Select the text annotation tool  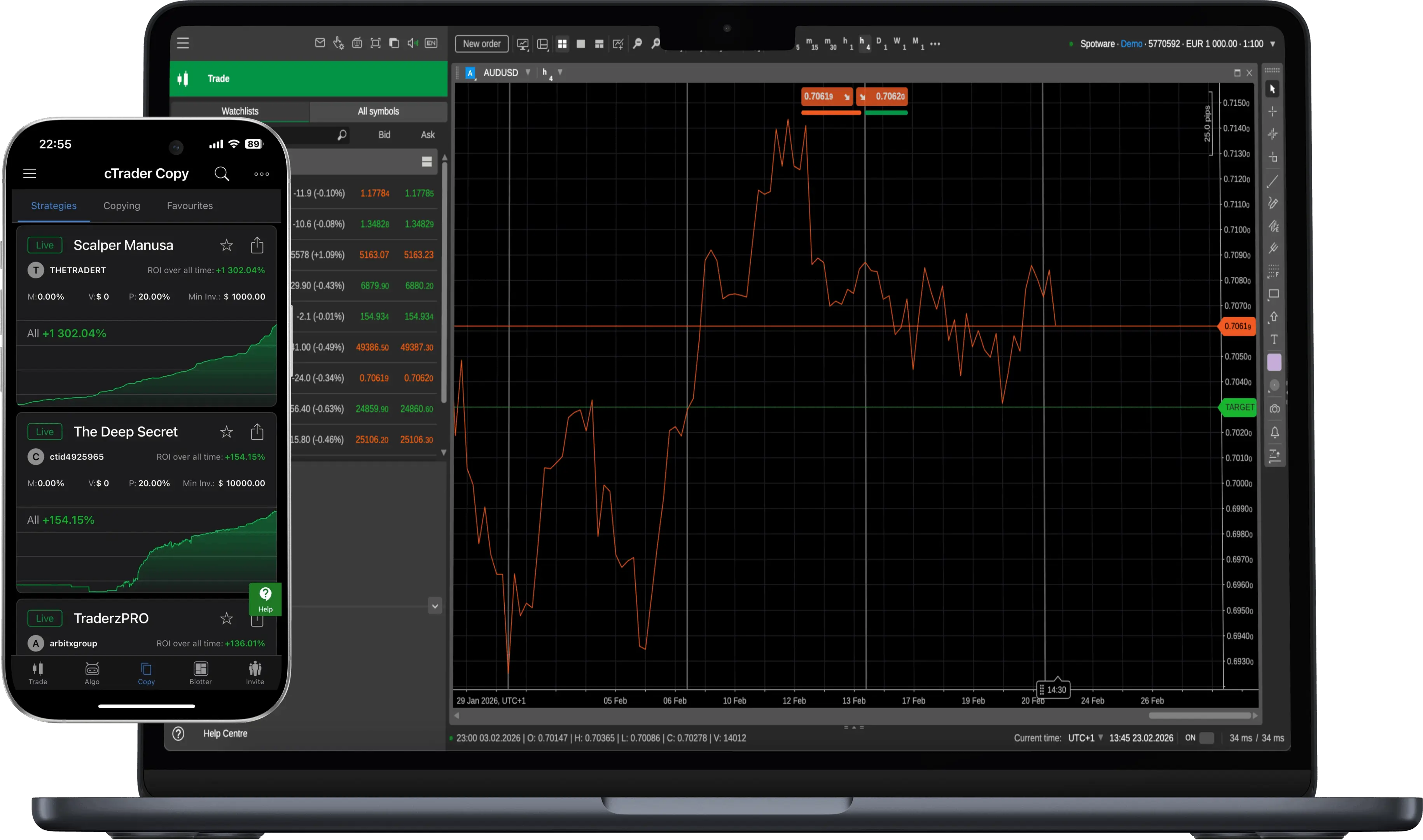coord(1274,340)
